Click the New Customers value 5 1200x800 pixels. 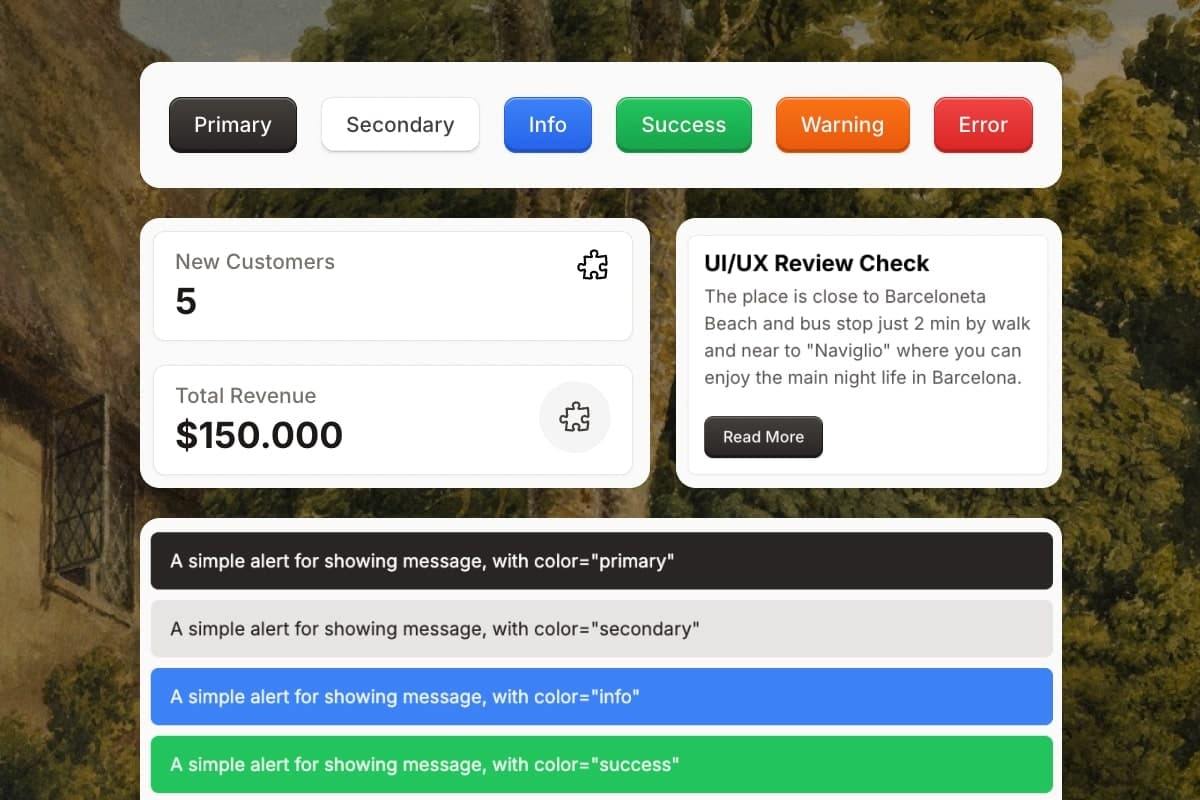tap(186, 301)
